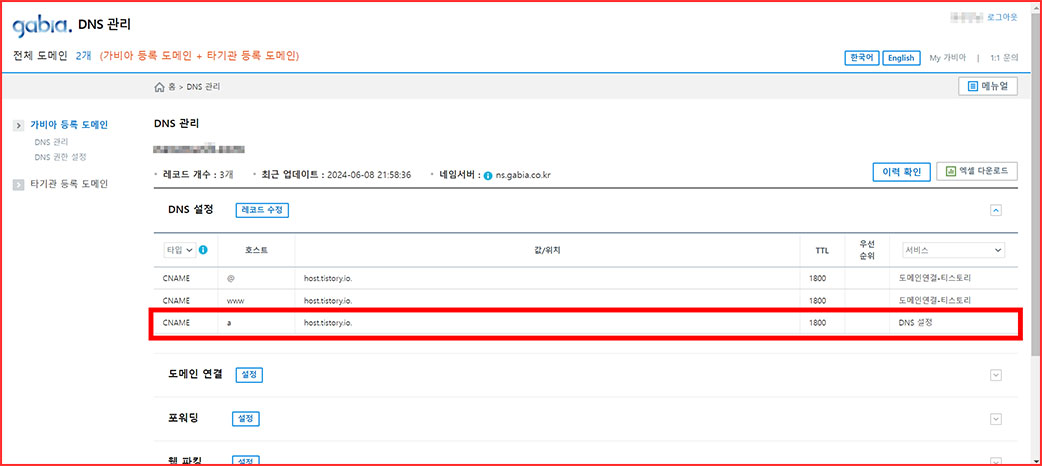The image size is (1042, 466).
Task: Open the 타입 filter dropdown
Action: pyautogui.click(x=179, y=250)
